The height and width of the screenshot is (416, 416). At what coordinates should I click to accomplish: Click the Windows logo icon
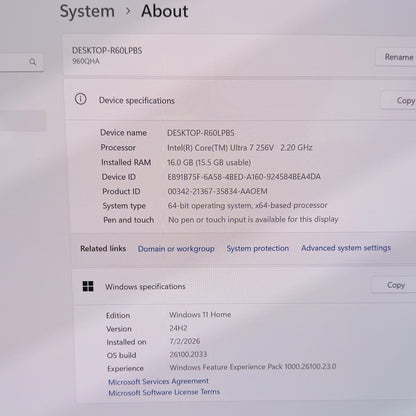click(x=88, y=286)
